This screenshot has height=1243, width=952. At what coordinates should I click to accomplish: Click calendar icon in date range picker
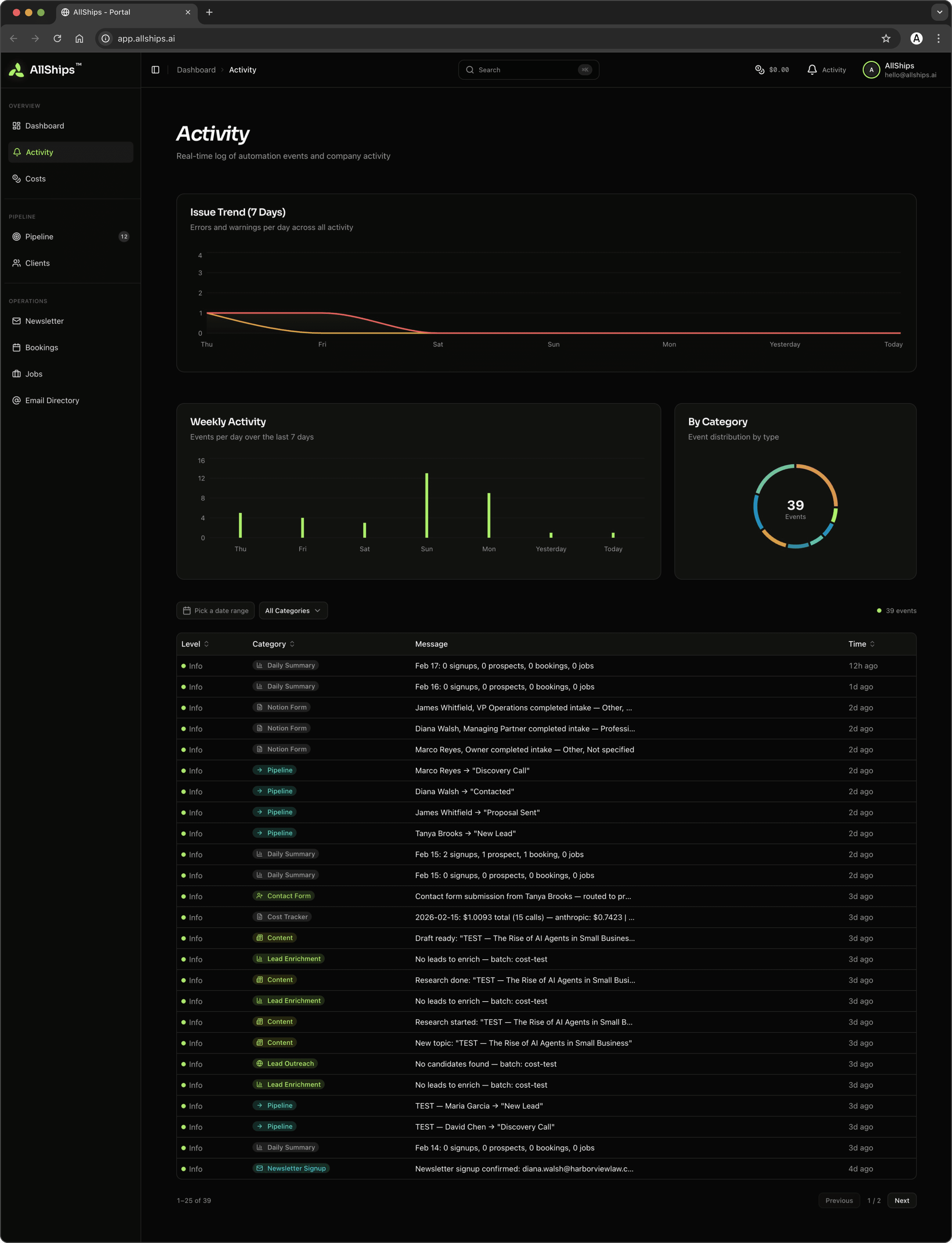click(x=187, y=611)
